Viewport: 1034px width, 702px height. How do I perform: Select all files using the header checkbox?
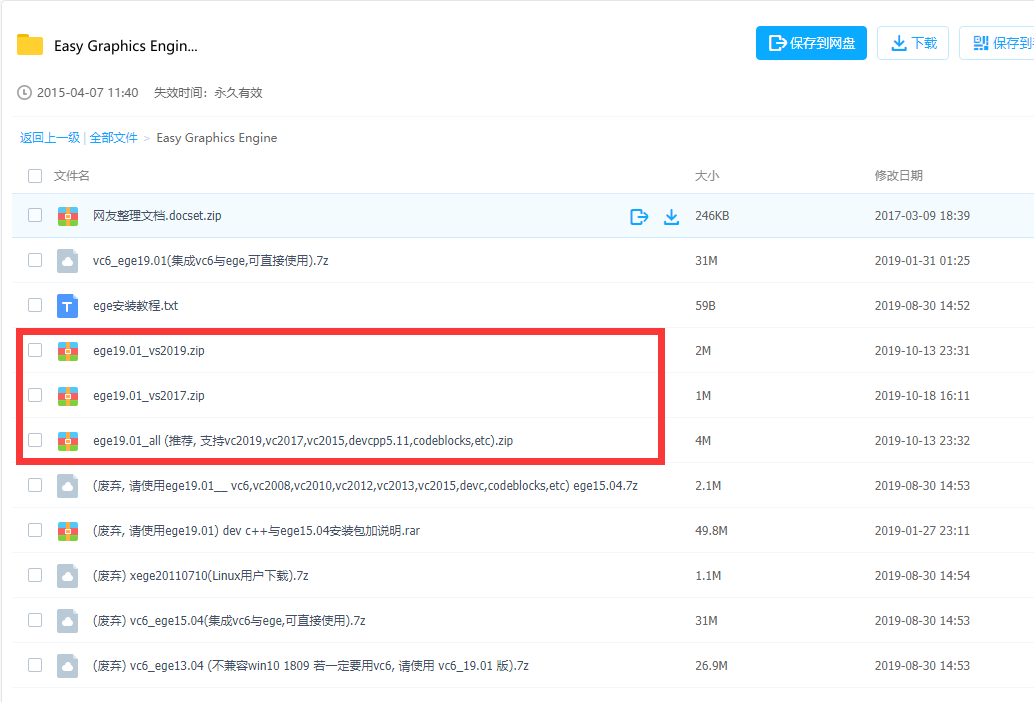tap(34, 175)
